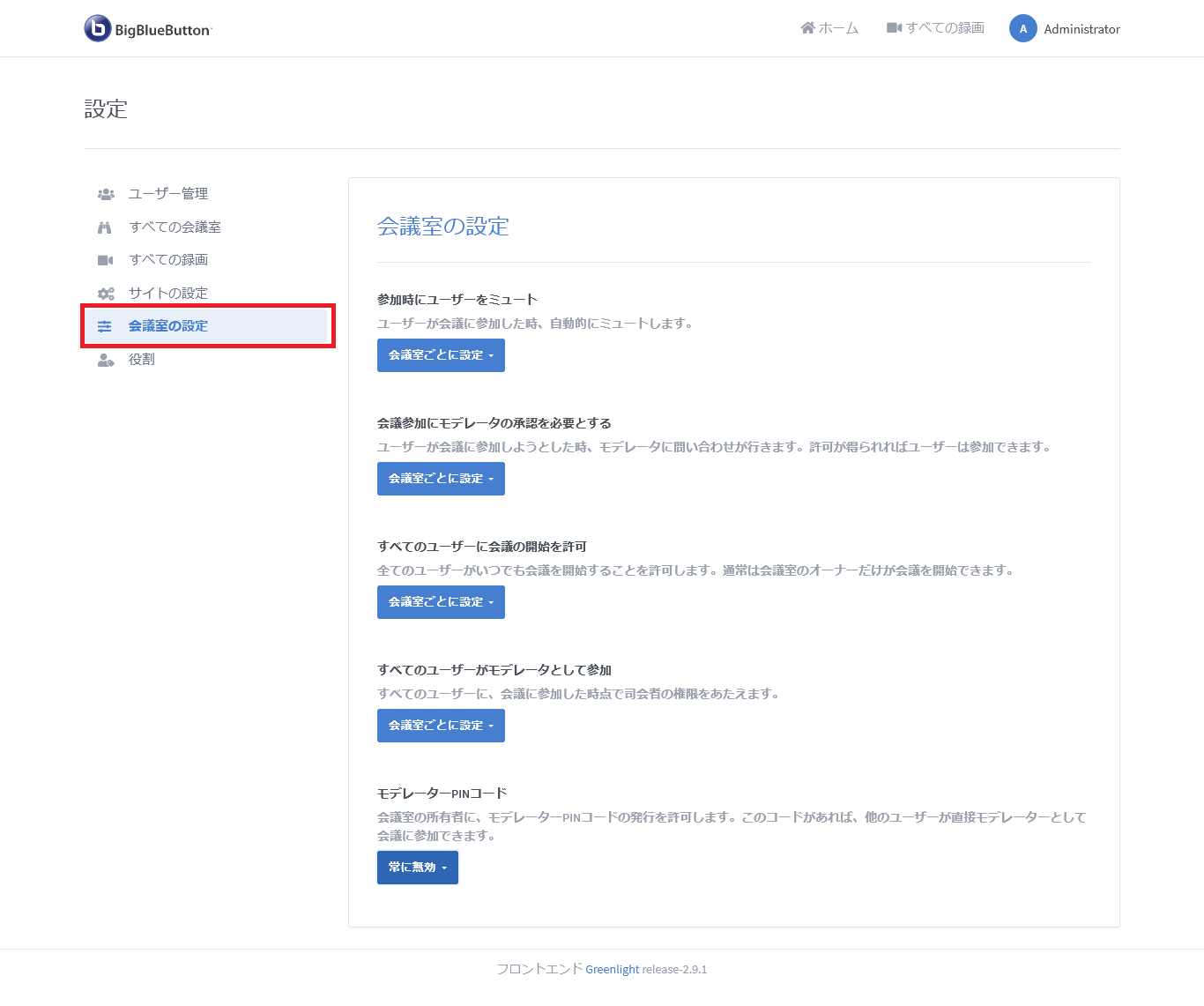Click the 参加時にユーザーをミュート label
The height and width of the screenshot is (1006, 1204).
457,300
